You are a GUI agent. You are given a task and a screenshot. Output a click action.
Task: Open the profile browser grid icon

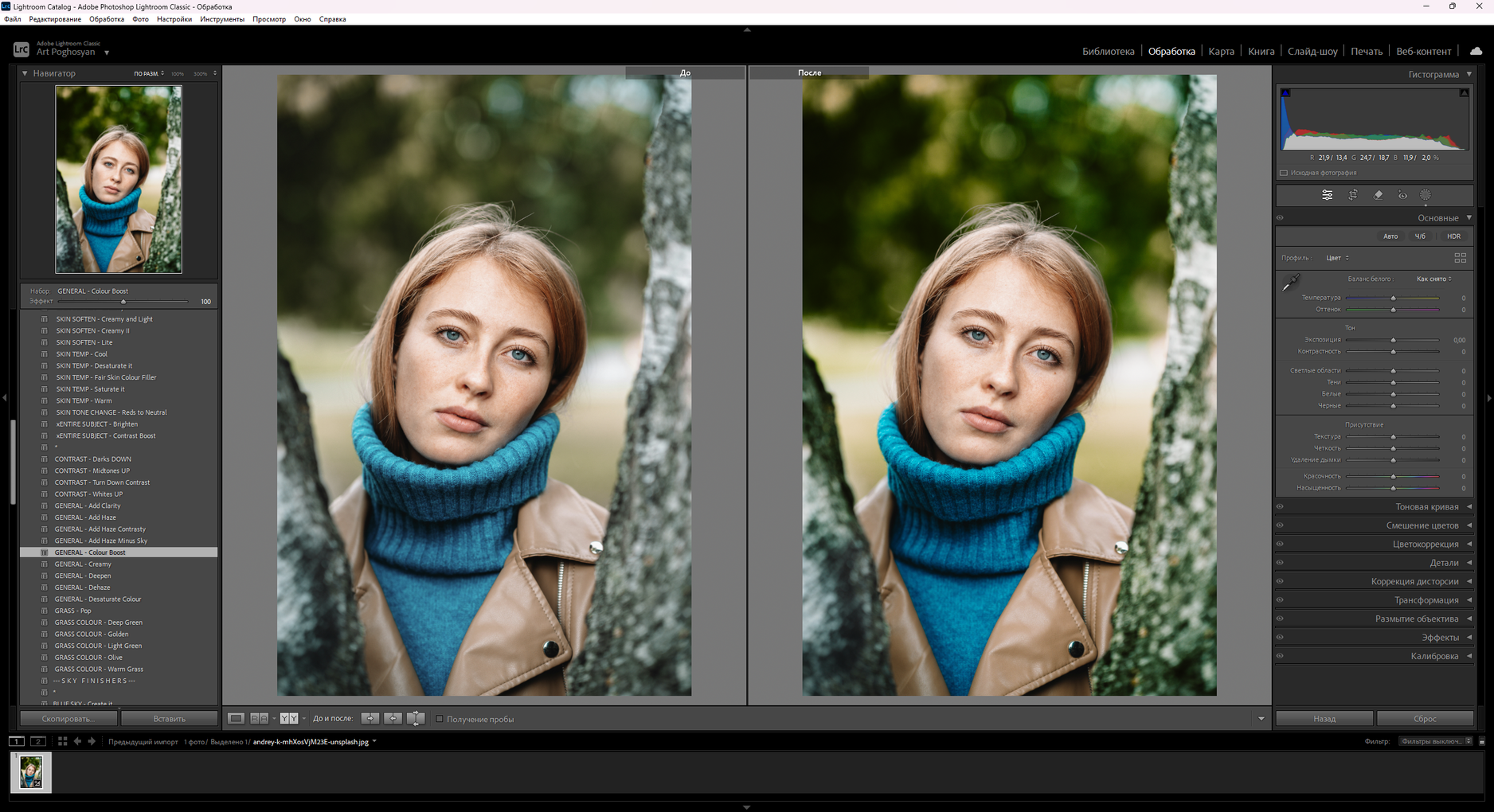[1460, 258]
